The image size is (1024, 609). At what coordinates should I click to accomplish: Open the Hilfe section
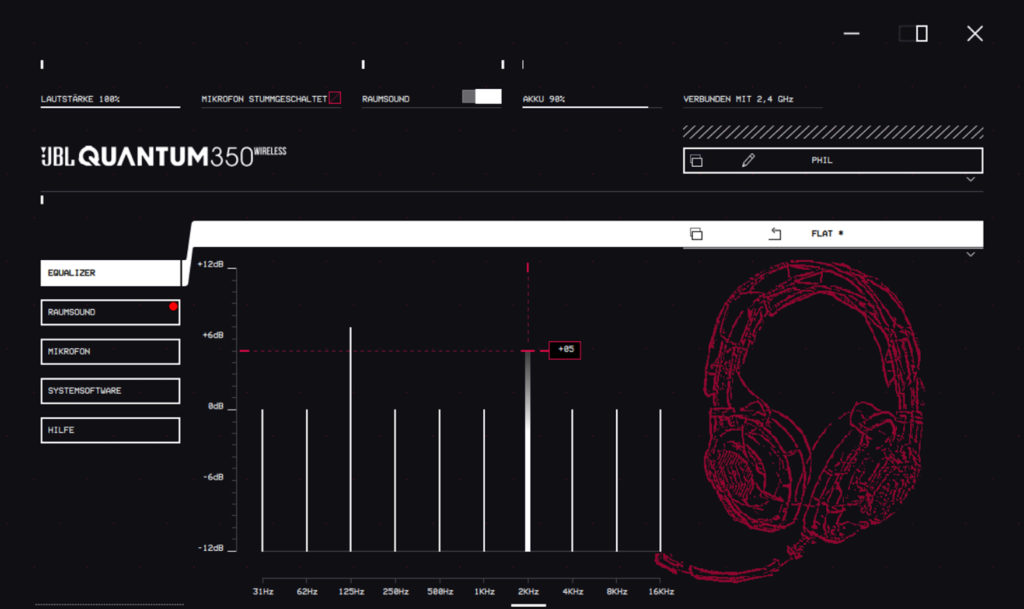pyautogui.click(x=110, y=430)
